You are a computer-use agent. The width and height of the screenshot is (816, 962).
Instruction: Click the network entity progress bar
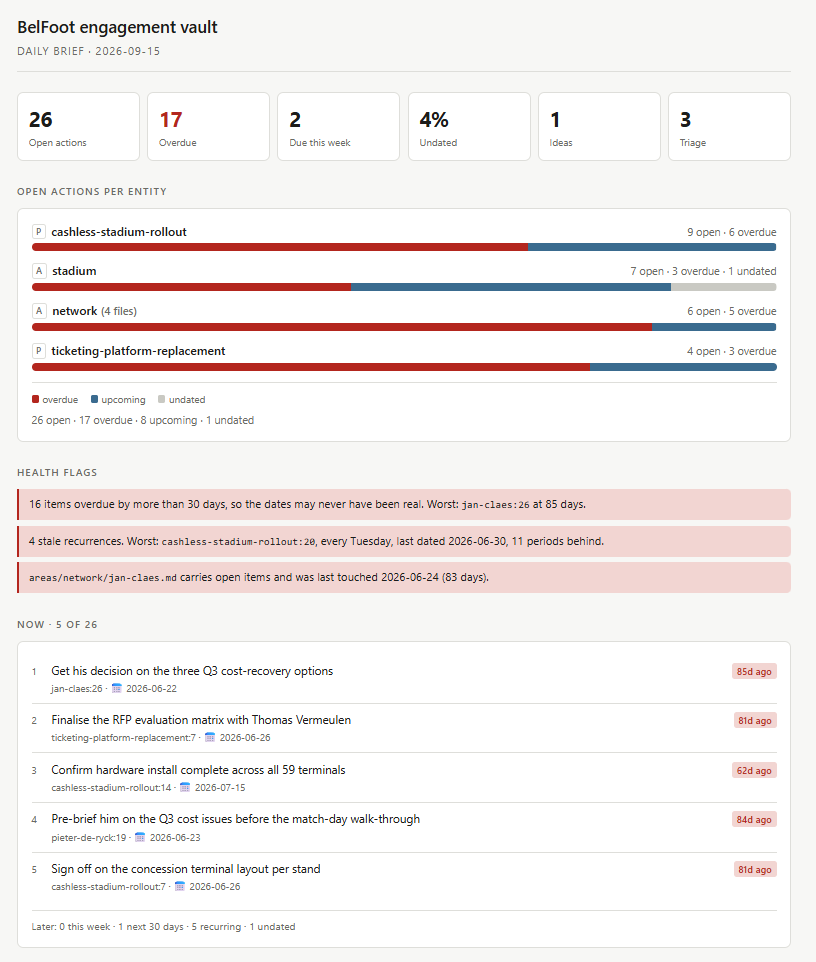pos(404,327)
